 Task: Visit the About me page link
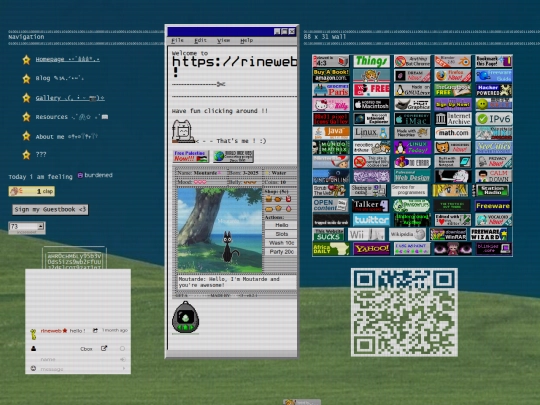66,136
